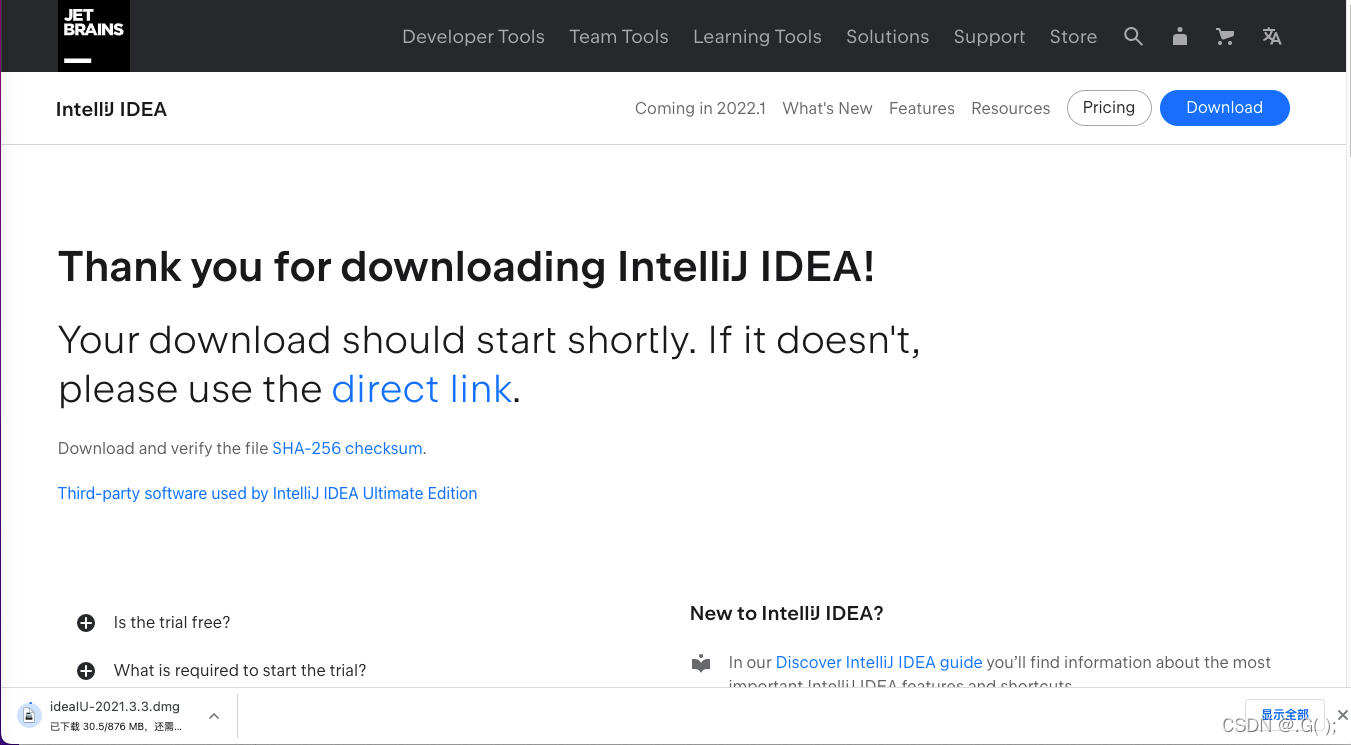Viewport: 1351px width, 745px height.
Task: Close the downloads bar
Action: (1343, 715)
